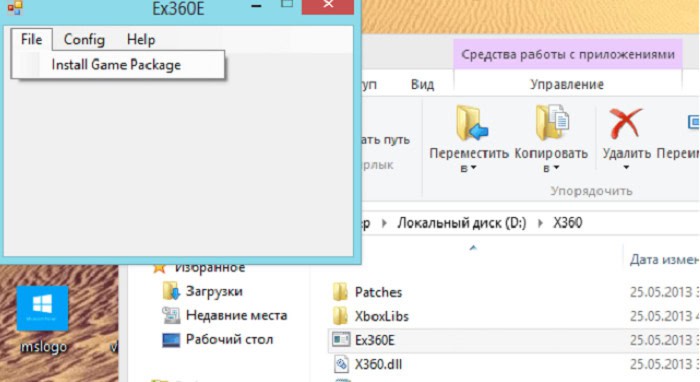Minimize the Ex360E window
Screen dimensions: 700x382
(x=256, y=6)
